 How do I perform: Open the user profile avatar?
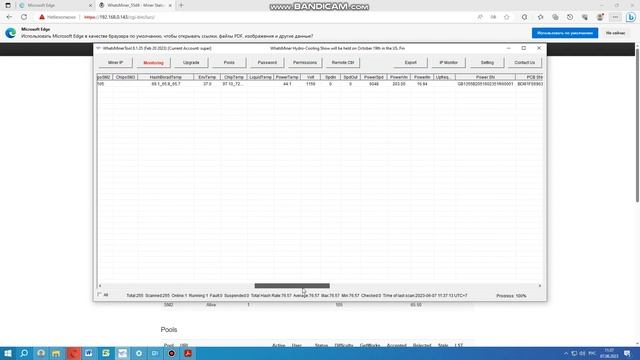coord(600,17)
